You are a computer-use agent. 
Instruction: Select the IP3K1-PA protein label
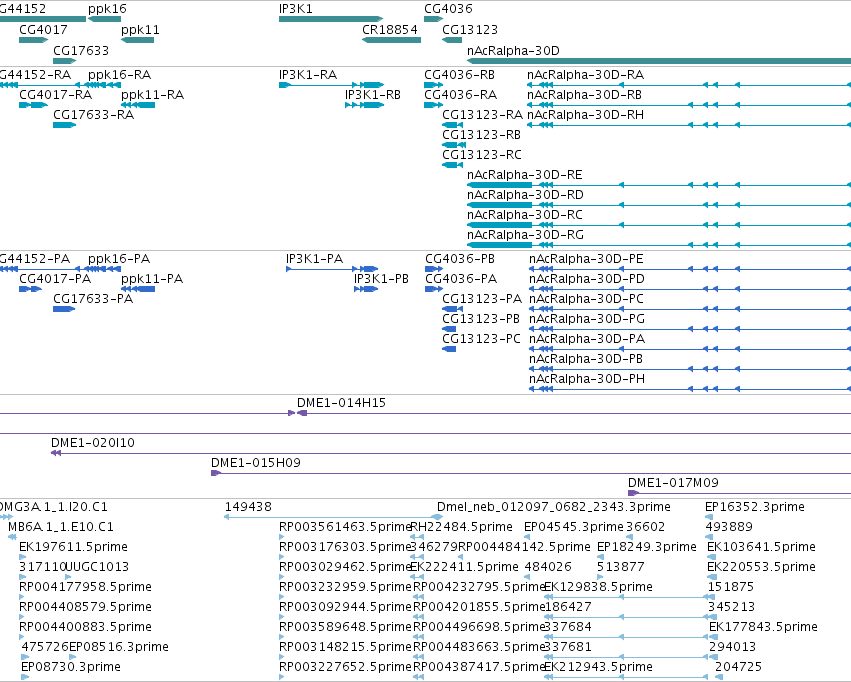pyautogui.click(x=315, y=259)
